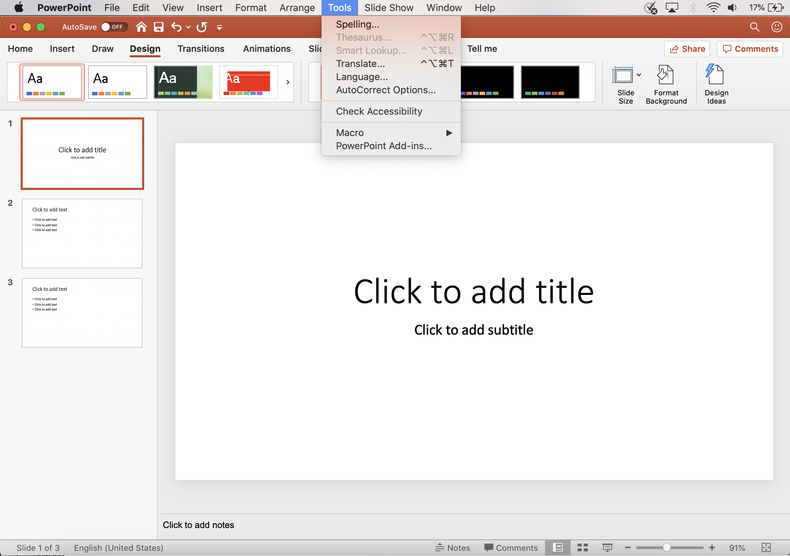Image resolution: width=790 pixels, height=556 pixels.
Task: Click the Home icon in title bar
Action: 141,27
